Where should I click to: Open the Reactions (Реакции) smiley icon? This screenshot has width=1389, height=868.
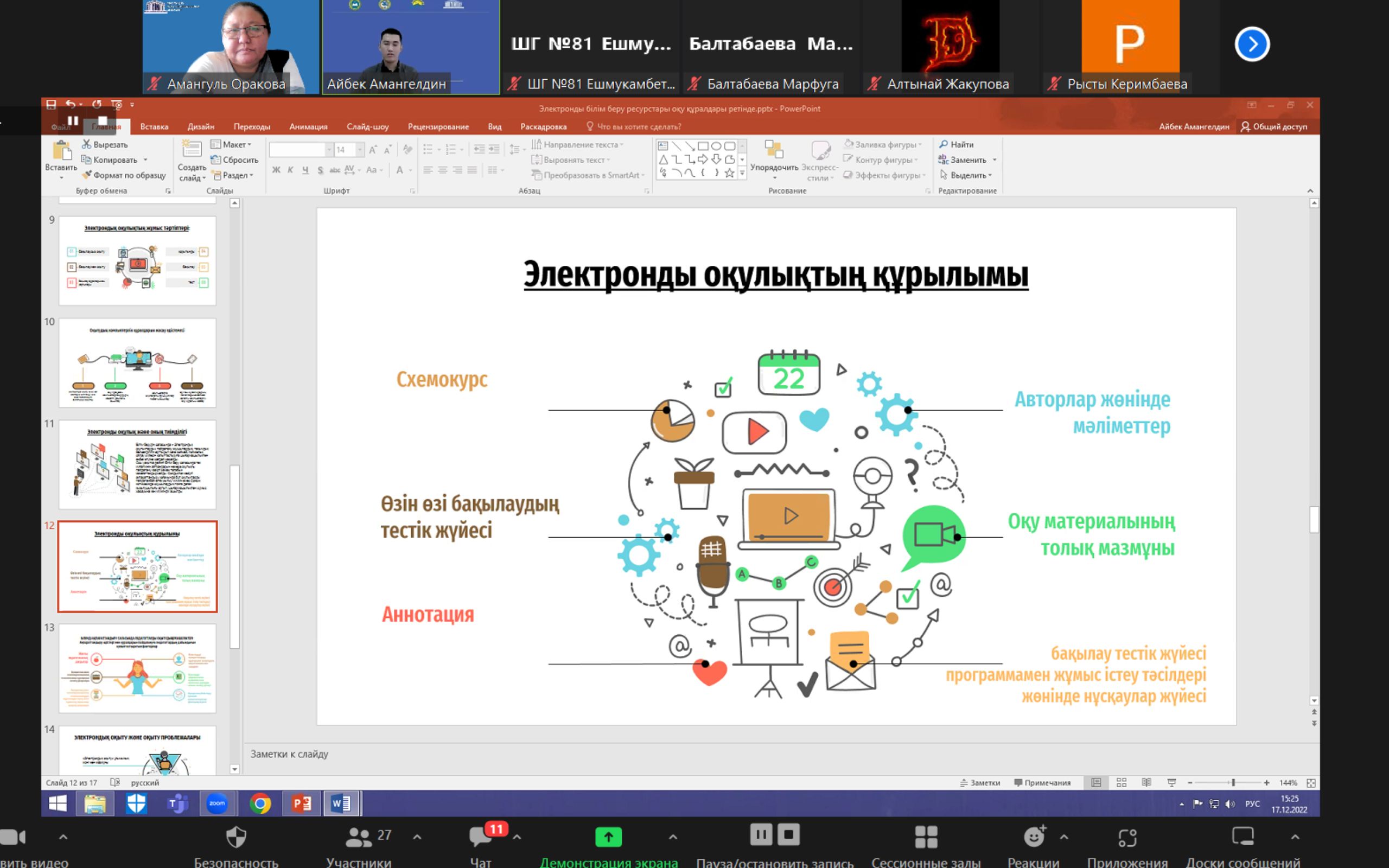click(x=1034, y=837)
